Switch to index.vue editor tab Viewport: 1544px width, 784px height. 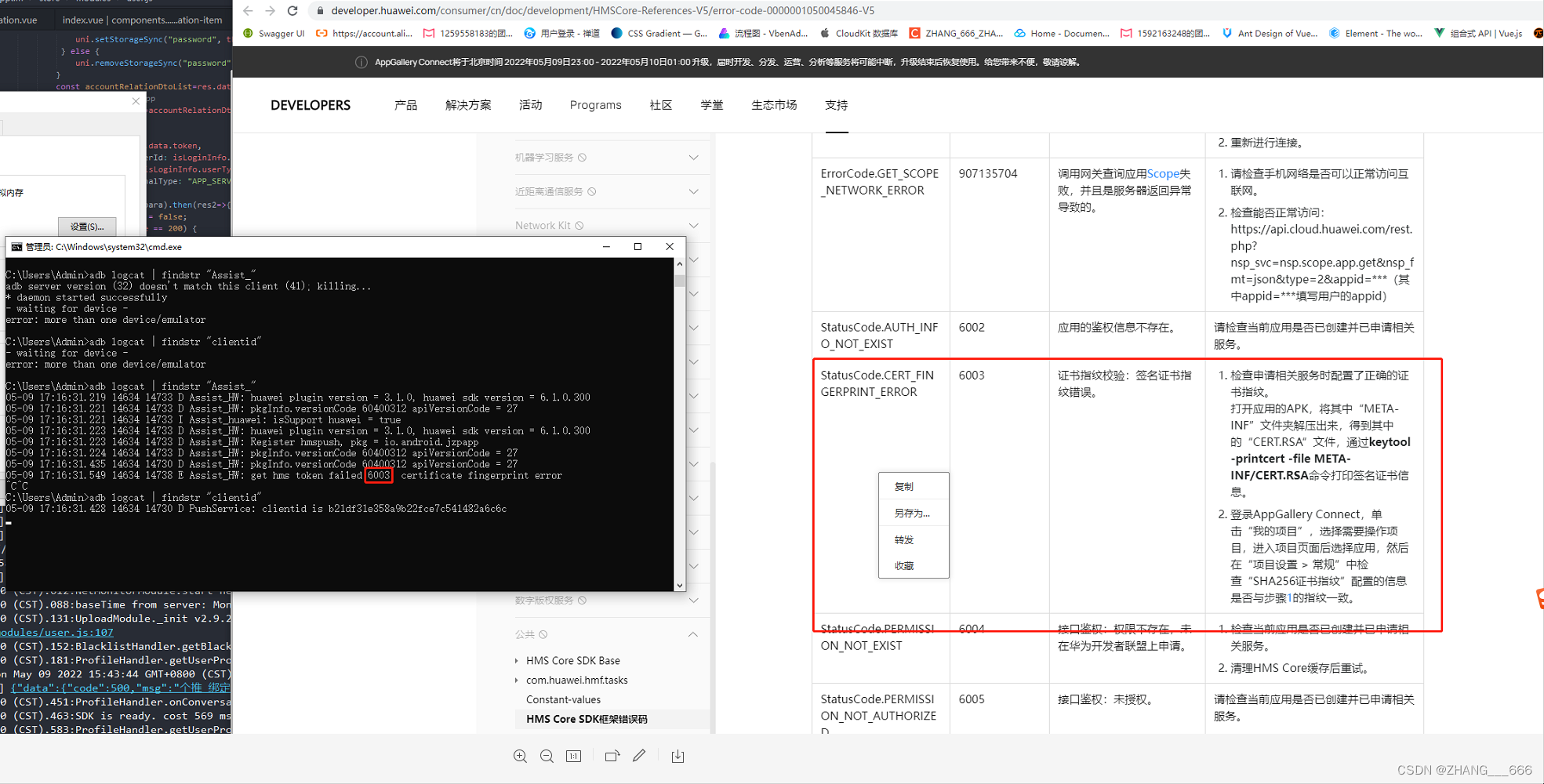pyautogui.click(x=142, y=20)
